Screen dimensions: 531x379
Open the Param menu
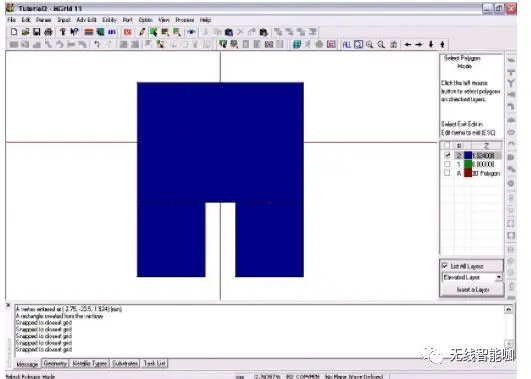click(43, 20)
